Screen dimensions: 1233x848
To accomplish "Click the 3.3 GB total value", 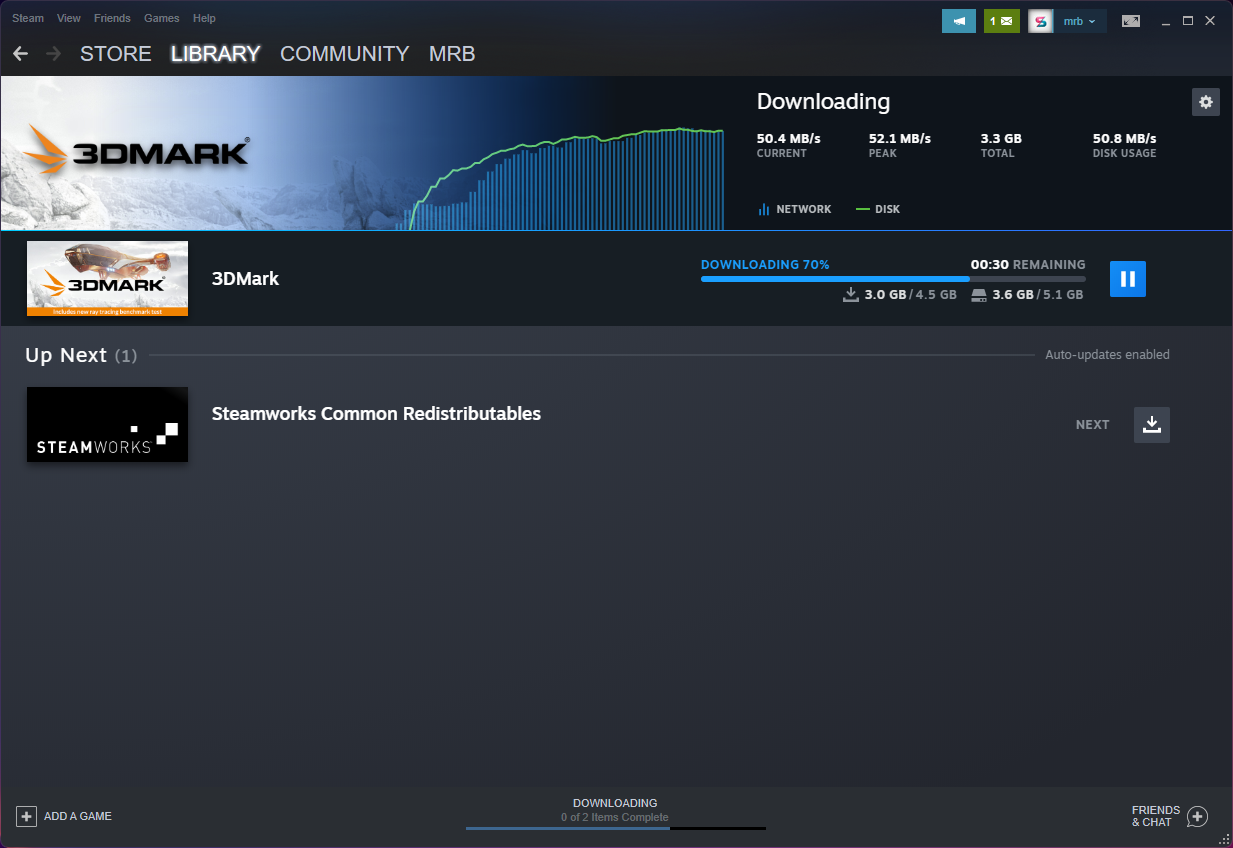I will point(1001,139).
